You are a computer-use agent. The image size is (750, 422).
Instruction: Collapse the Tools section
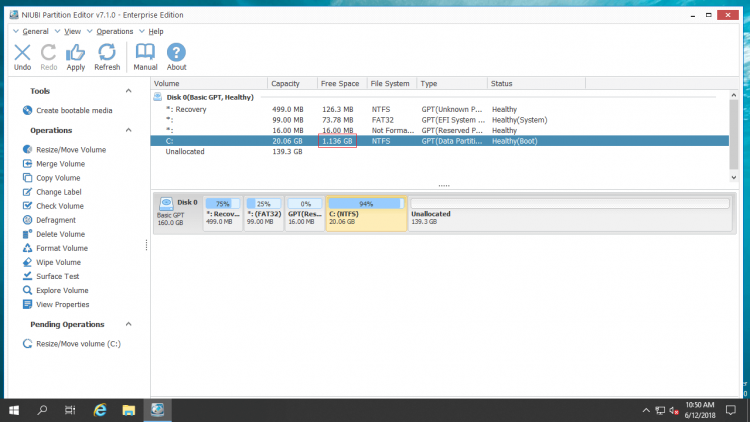click(128, 91)
